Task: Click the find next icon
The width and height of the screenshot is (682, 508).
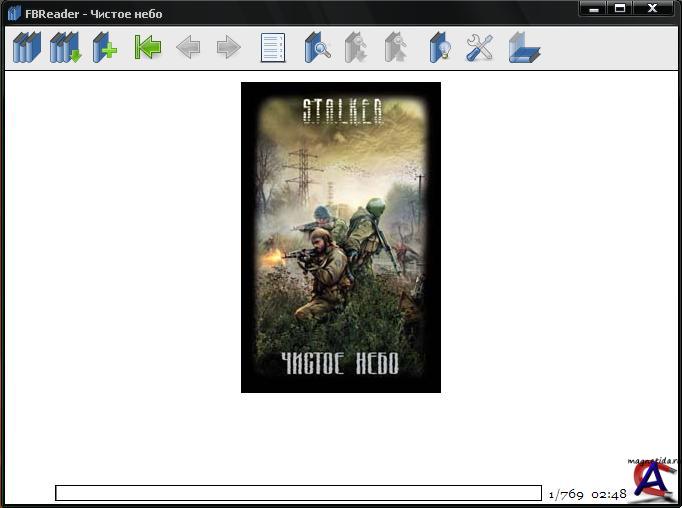Action: click(396, 47)
